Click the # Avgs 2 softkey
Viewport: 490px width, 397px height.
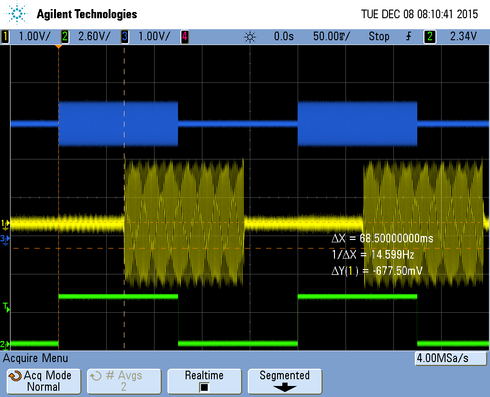[124, 381]
